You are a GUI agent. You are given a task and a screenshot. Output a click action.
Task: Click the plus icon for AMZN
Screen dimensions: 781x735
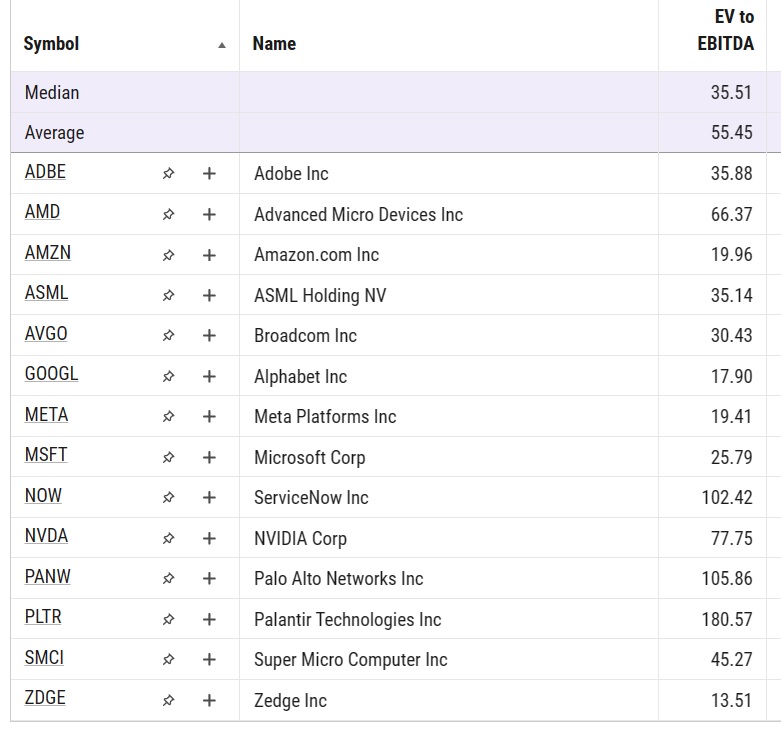click(209, 255)
